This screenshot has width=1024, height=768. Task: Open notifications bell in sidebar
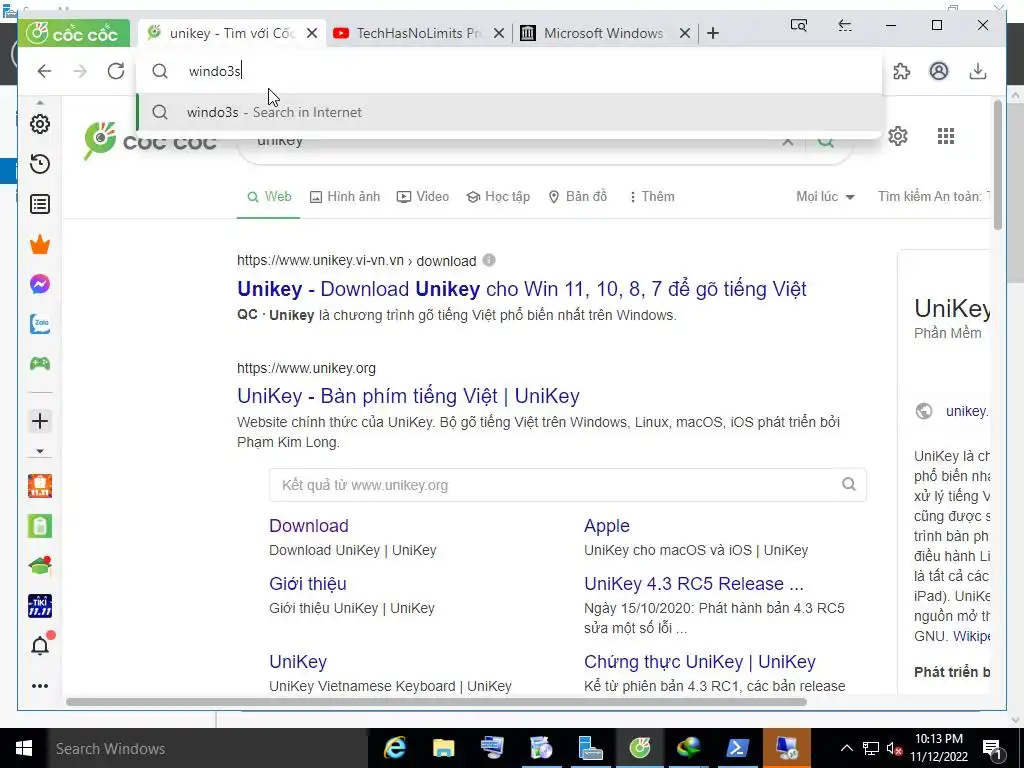(x=40, y=645)
